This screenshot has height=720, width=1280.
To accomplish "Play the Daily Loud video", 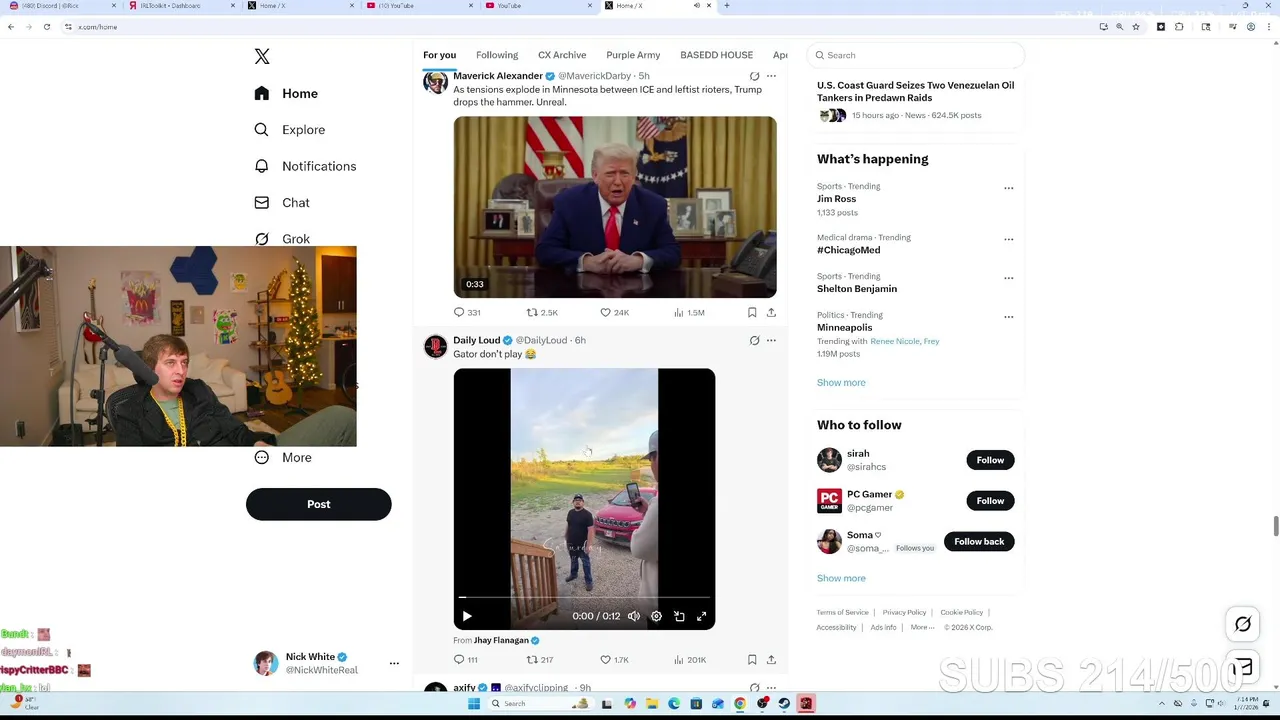I will pyautogui.click(x=467, y=616).
